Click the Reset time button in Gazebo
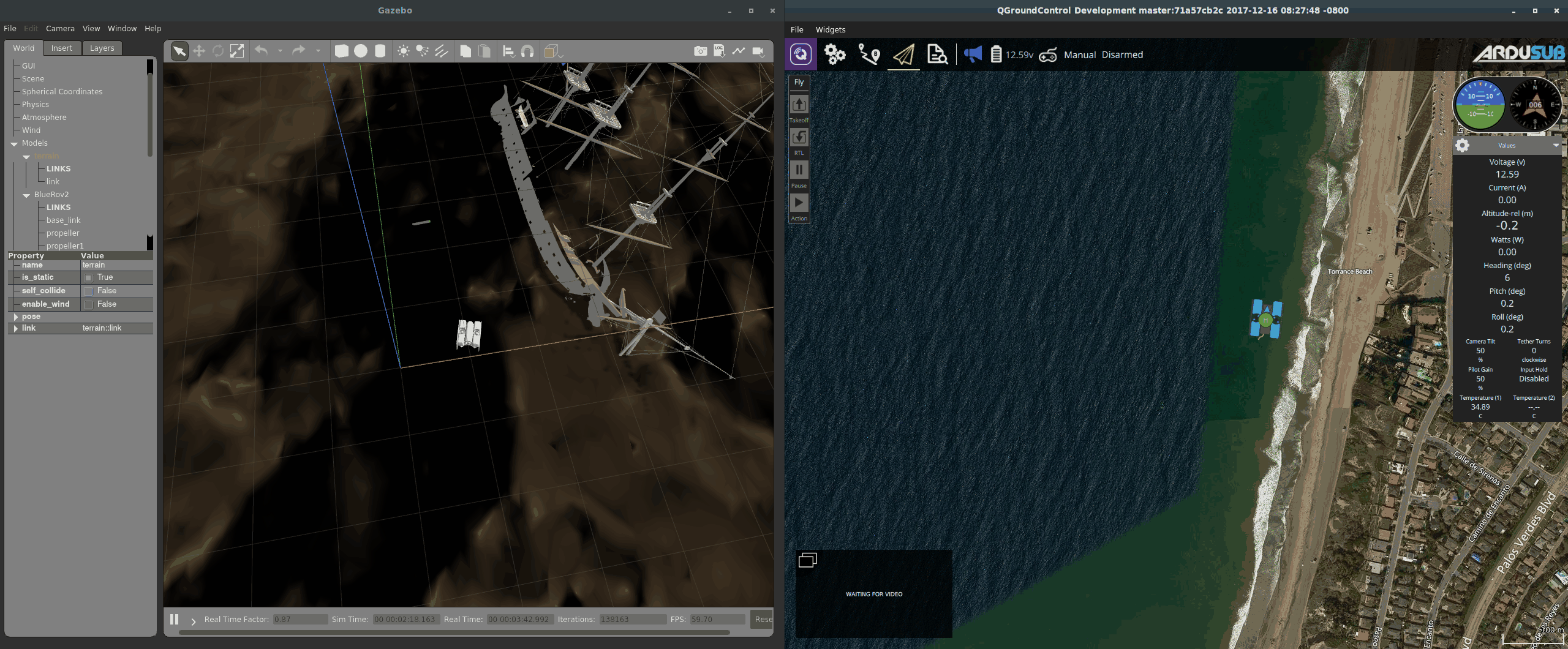The height and width of the screenshot is (649, 1568). pyautogui.click(x=762, y=619)
